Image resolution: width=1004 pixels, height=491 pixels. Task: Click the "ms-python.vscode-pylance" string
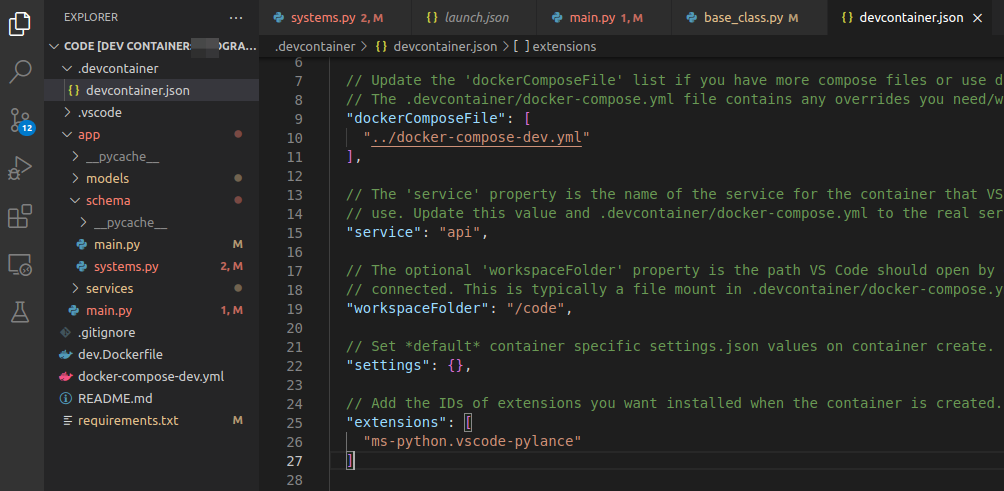473,442
